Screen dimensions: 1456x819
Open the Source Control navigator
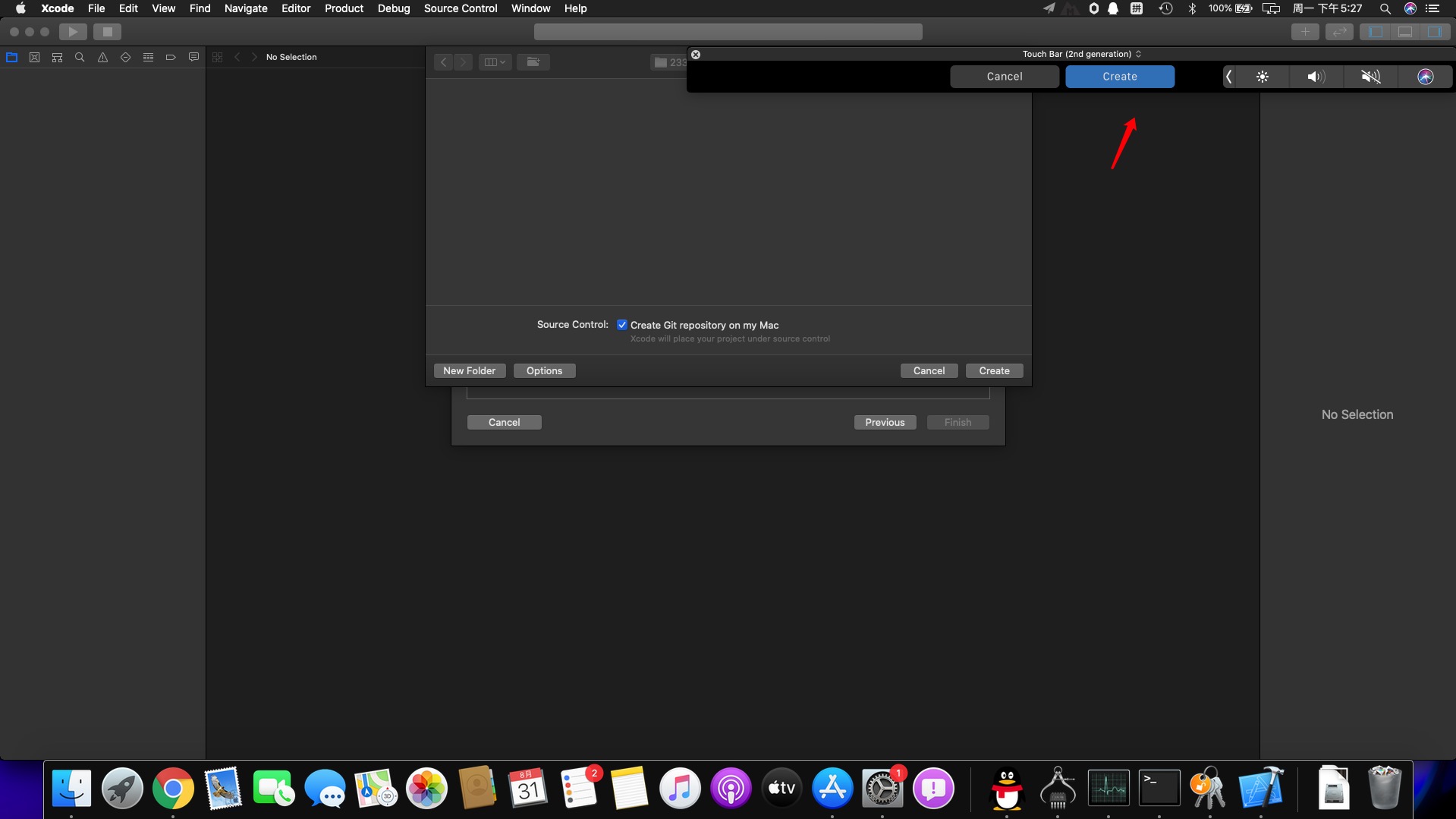tap(34, 57)
